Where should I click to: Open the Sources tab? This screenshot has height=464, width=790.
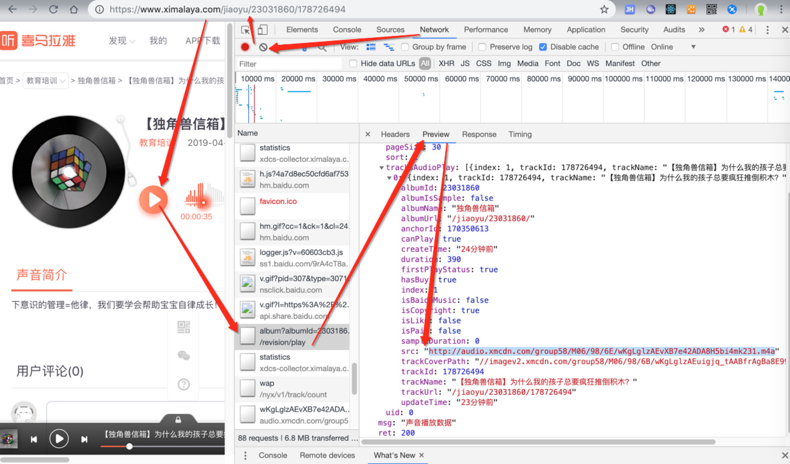390,30
